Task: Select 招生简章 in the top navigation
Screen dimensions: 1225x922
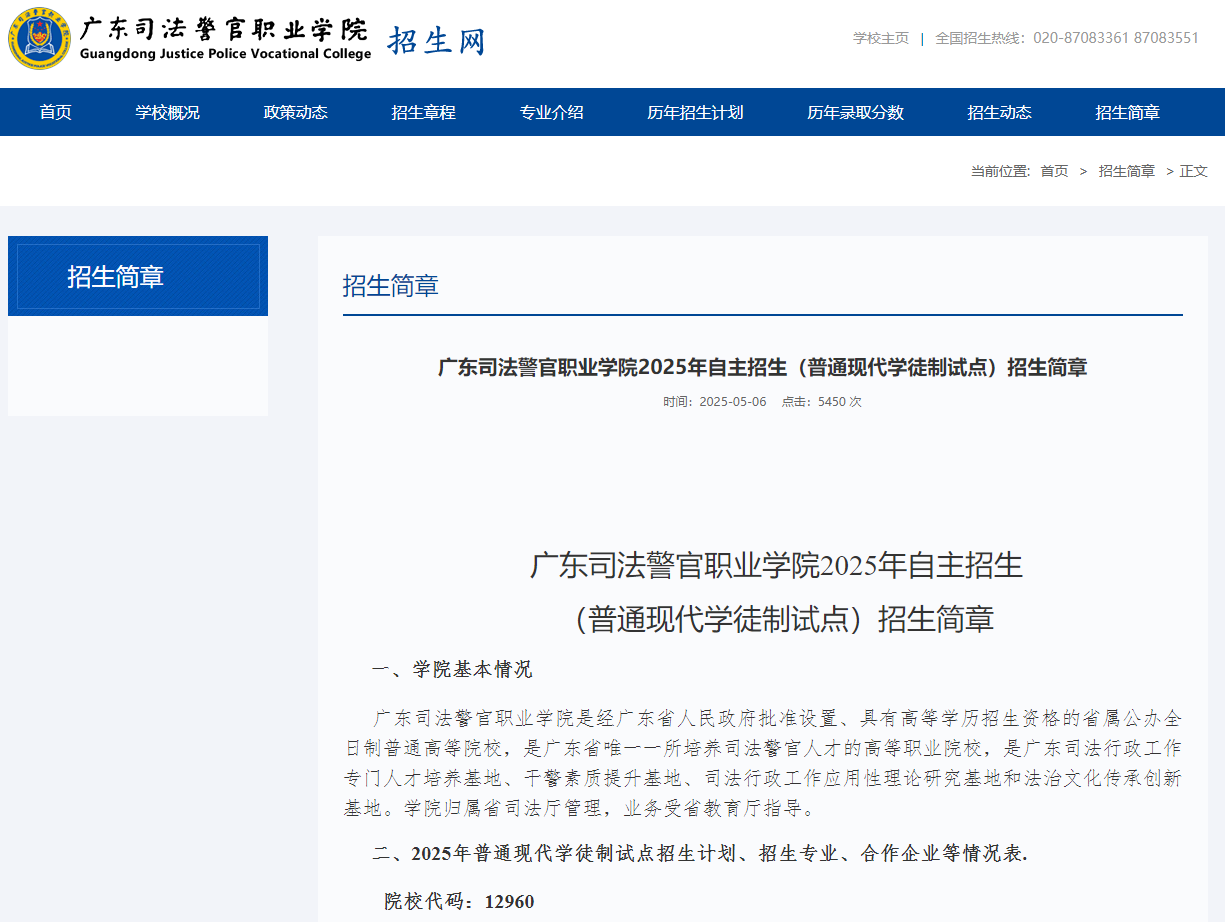Action: 1127,112
